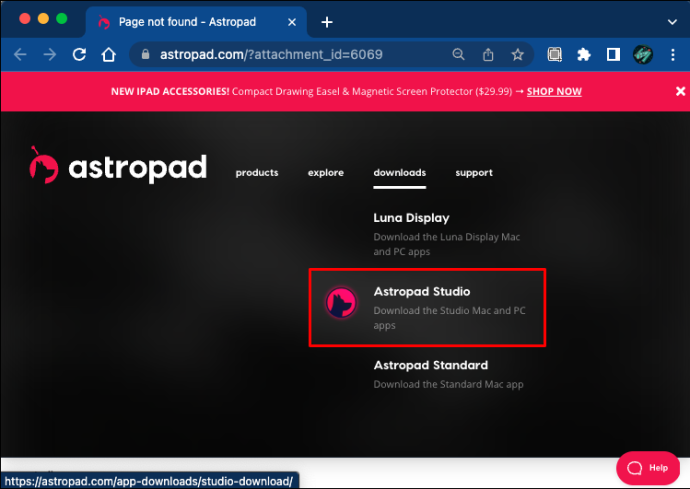
Task: Follow the SHOP NOW link
Action: 554,92
